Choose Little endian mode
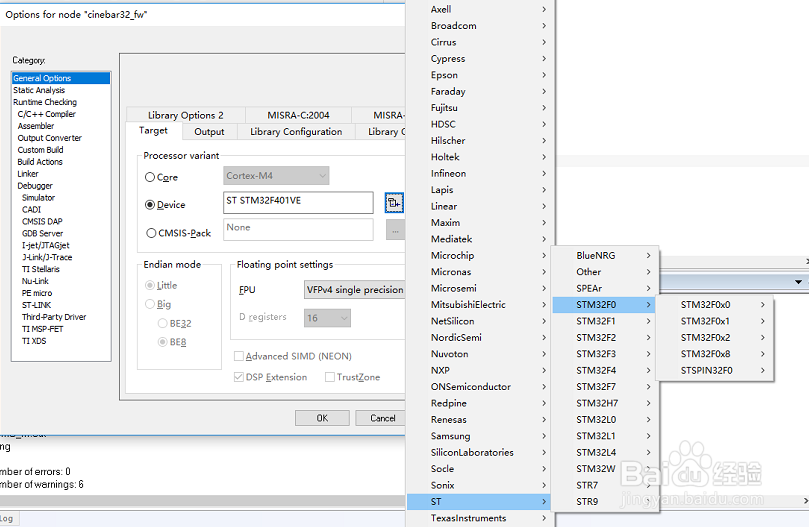The image size is (809, 527). pos(150,285)
